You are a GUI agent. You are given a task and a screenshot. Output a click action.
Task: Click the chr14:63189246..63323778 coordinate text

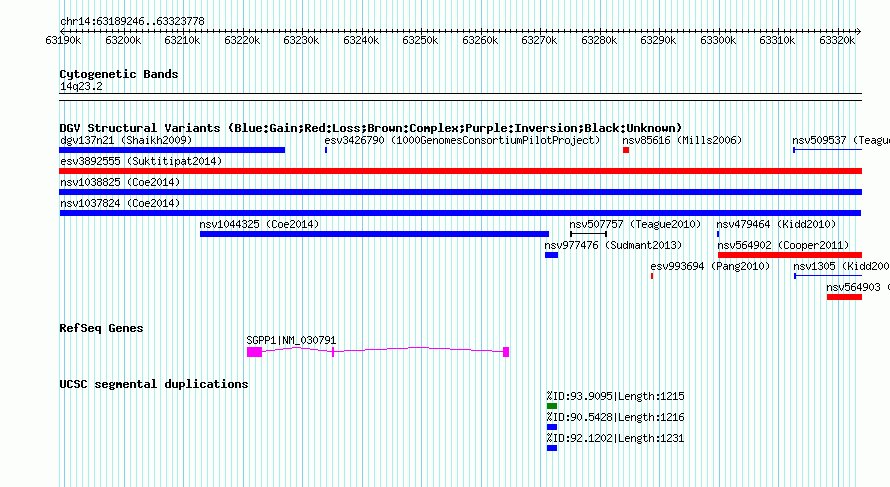tap(132, 21)
